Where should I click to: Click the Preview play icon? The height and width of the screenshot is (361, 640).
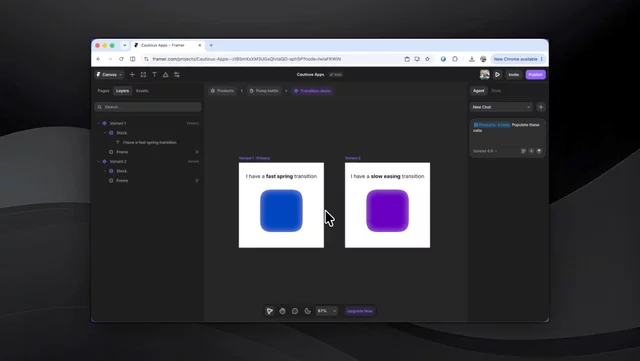tap(497, 75)
